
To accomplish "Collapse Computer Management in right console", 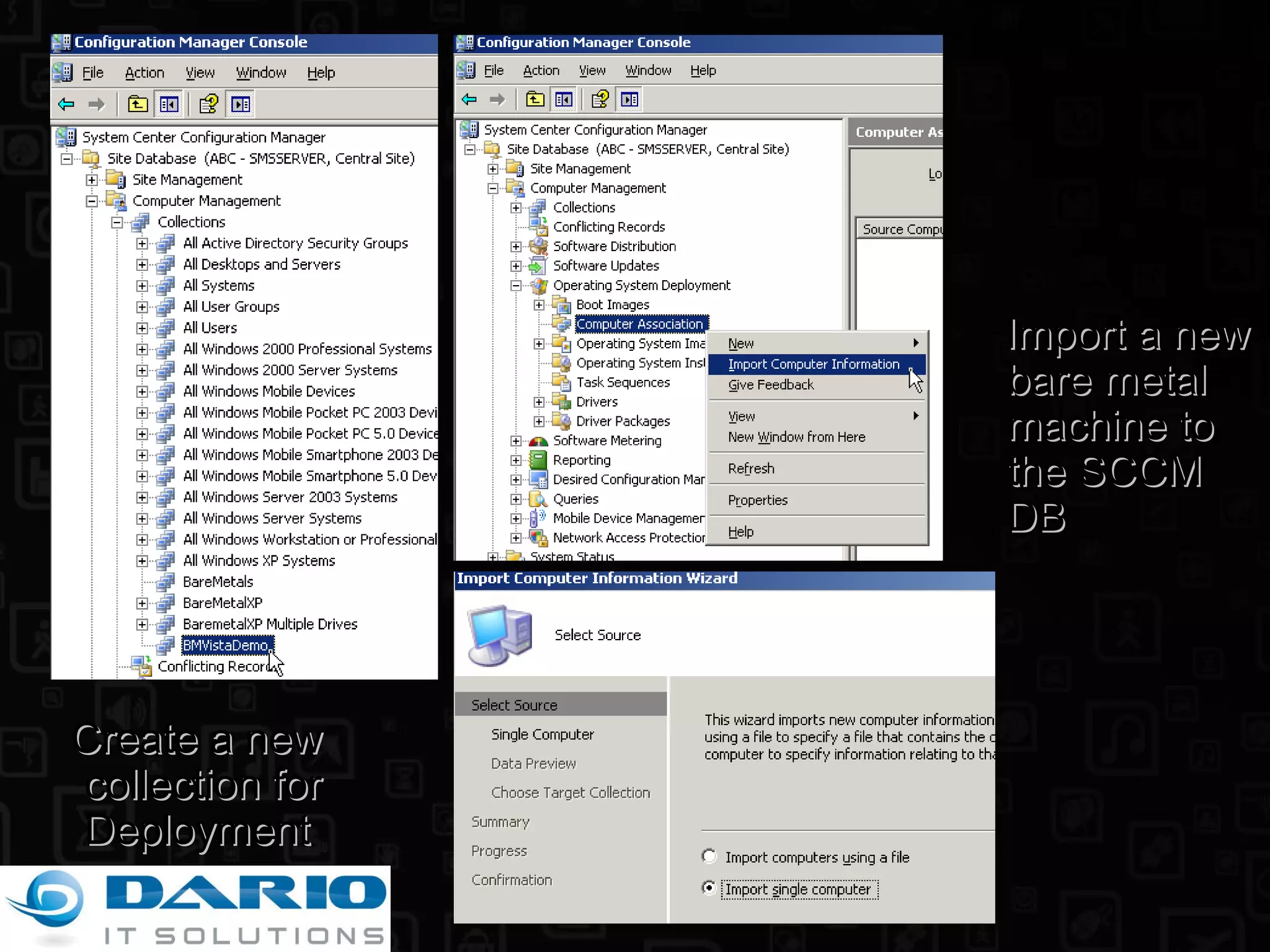I will pos(493,188).
